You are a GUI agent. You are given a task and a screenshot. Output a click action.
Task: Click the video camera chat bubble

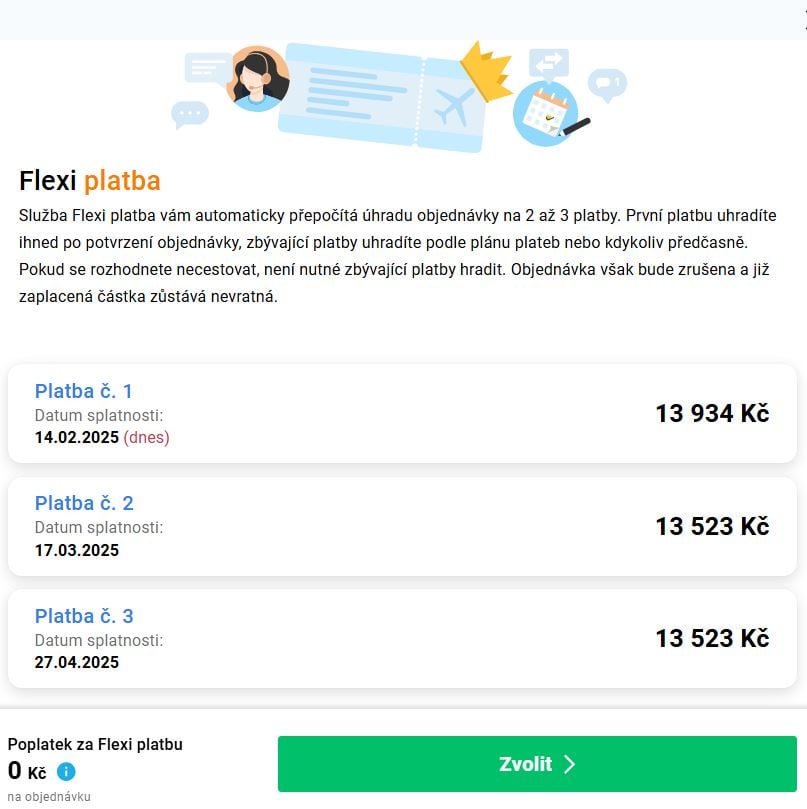pyautogui.click(x=606, y=83)
